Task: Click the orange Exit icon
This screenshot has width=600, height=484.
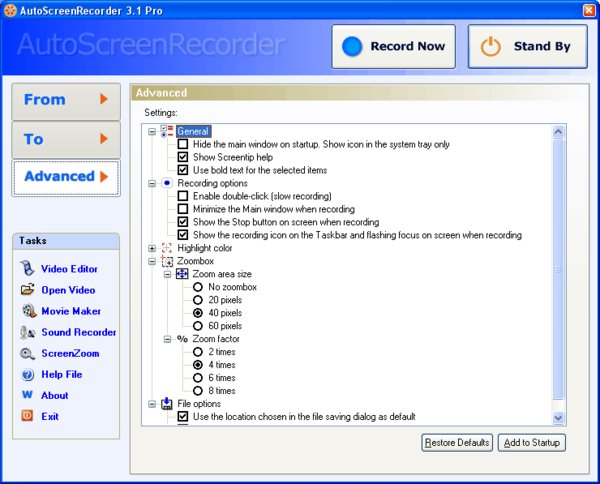Action: 27,416
